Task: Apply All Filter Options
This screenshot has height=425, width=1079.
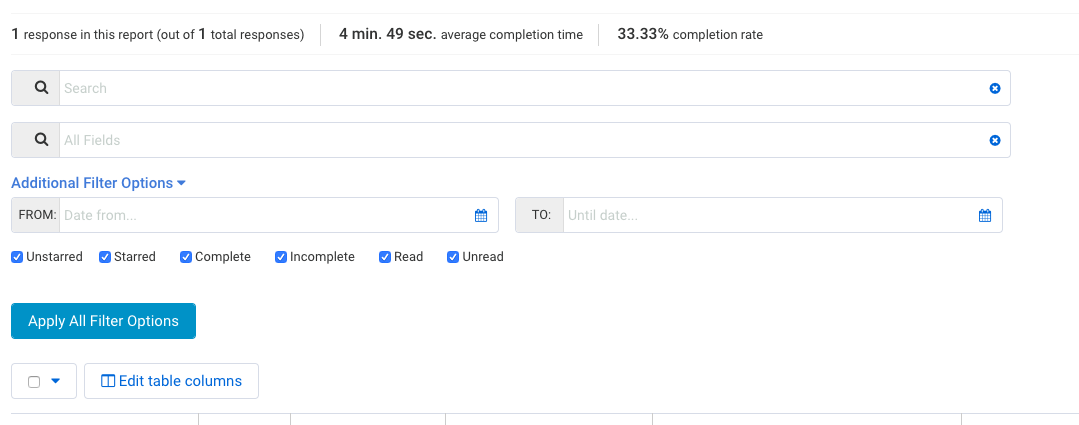Action: pos(103,321)
